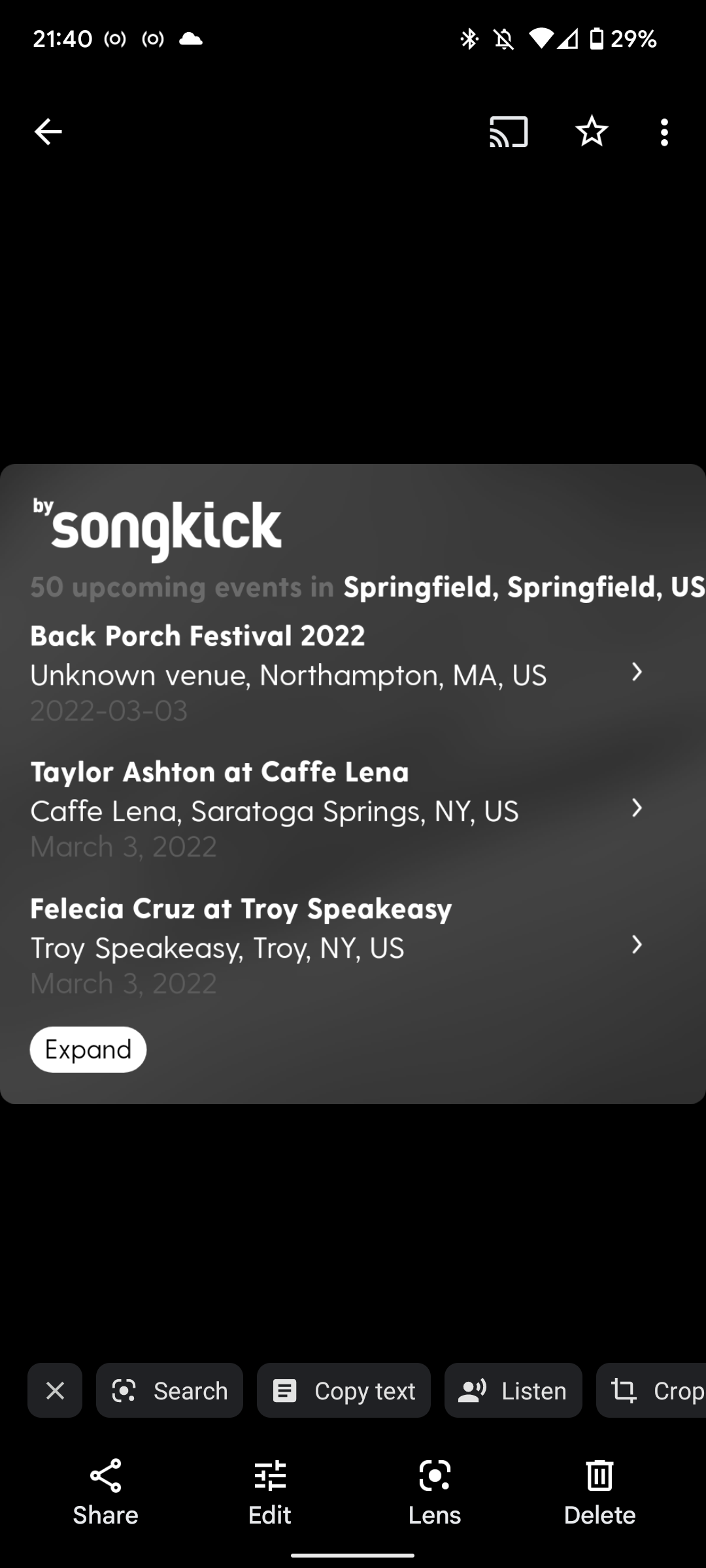
Task: Dismiss the suggestion chips with X
Action: point(55,1391)
